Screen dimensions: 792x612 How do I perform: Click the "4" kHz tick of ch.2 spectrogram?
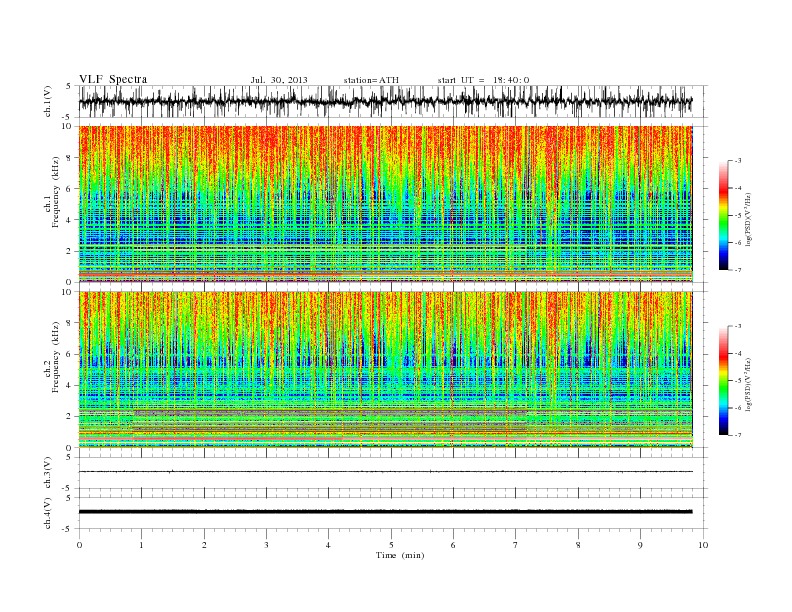70,385
